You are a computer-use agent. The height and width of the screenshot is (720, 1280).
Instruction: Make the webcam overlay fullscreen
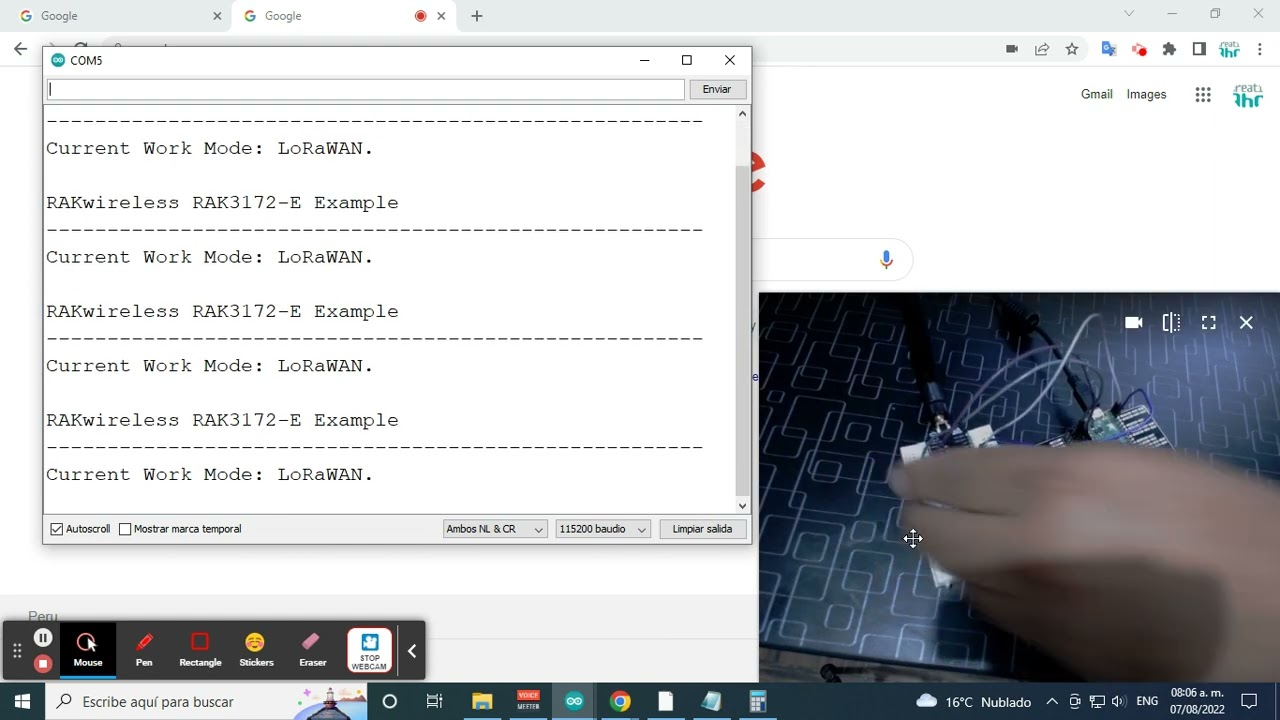[x=1209, y=323]
